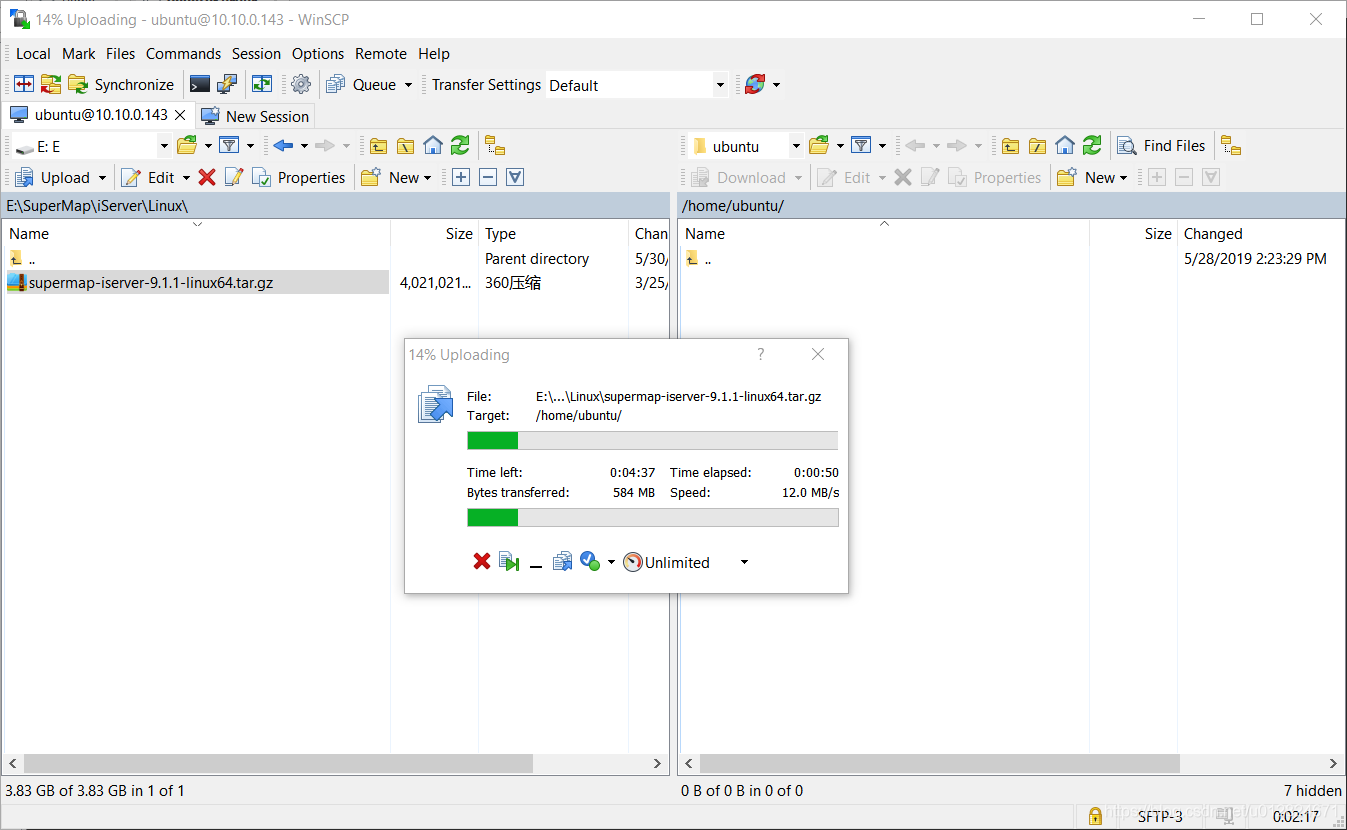The width and height of the screenshot is (1347, 830).
Task: Sort local panel by Size column header
Action: click(x=435, y=233)
